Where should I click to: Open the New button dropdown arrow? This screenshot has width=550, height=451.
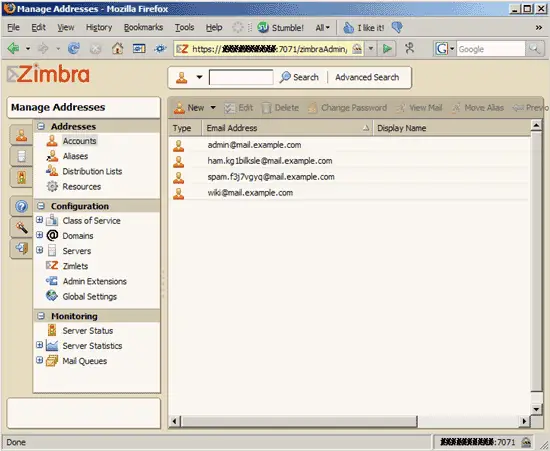[x=213, y=108]
